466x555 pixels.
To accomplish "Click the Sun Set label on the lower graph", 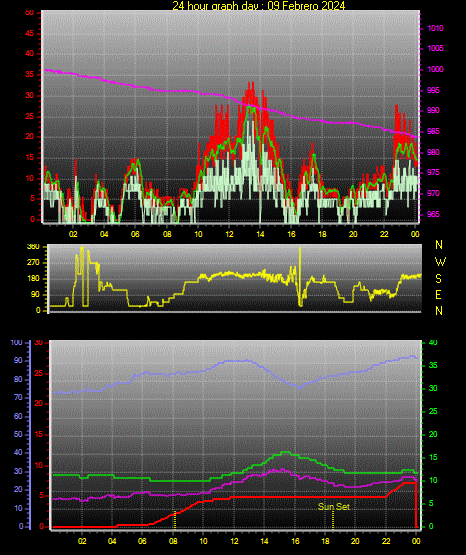I will point(334,507).
